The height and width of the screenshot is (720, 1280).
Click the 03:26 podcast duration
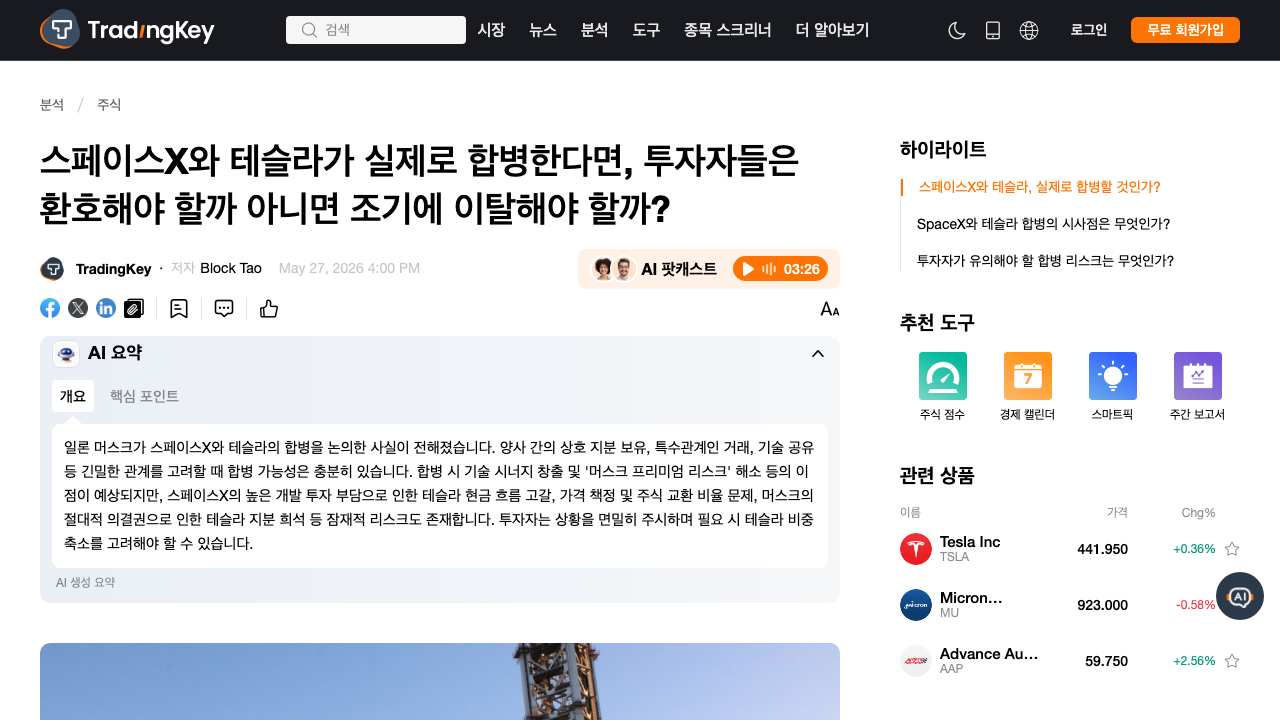pos(802,269)
